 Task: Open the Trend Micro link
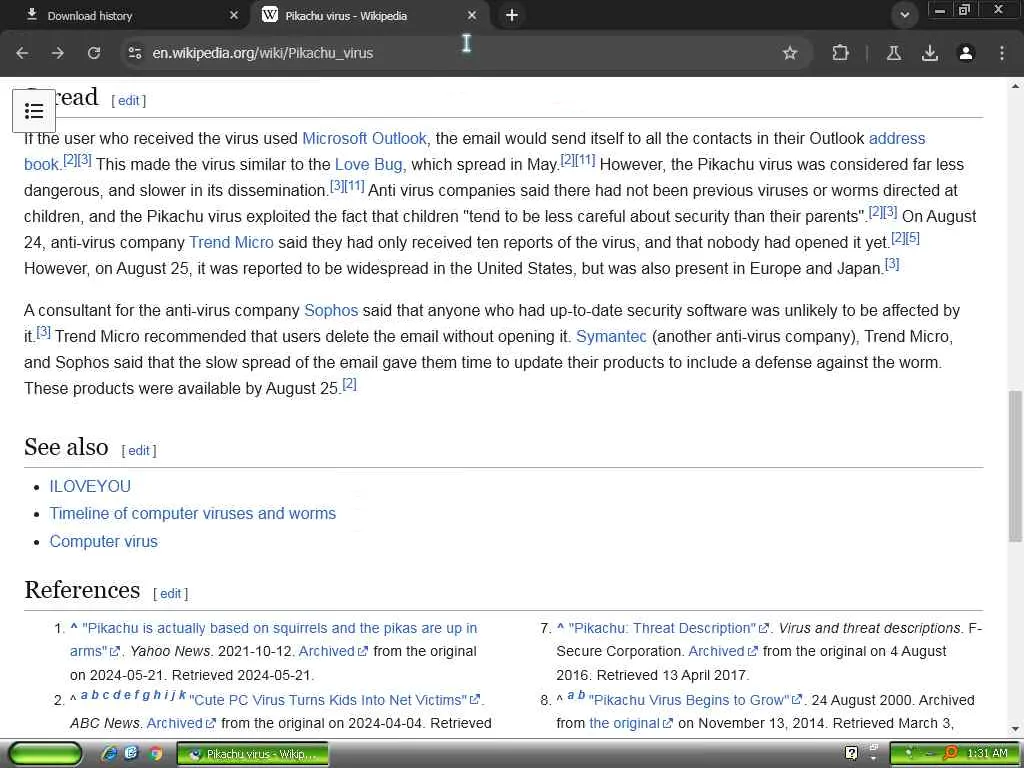(x=231, y=242)
